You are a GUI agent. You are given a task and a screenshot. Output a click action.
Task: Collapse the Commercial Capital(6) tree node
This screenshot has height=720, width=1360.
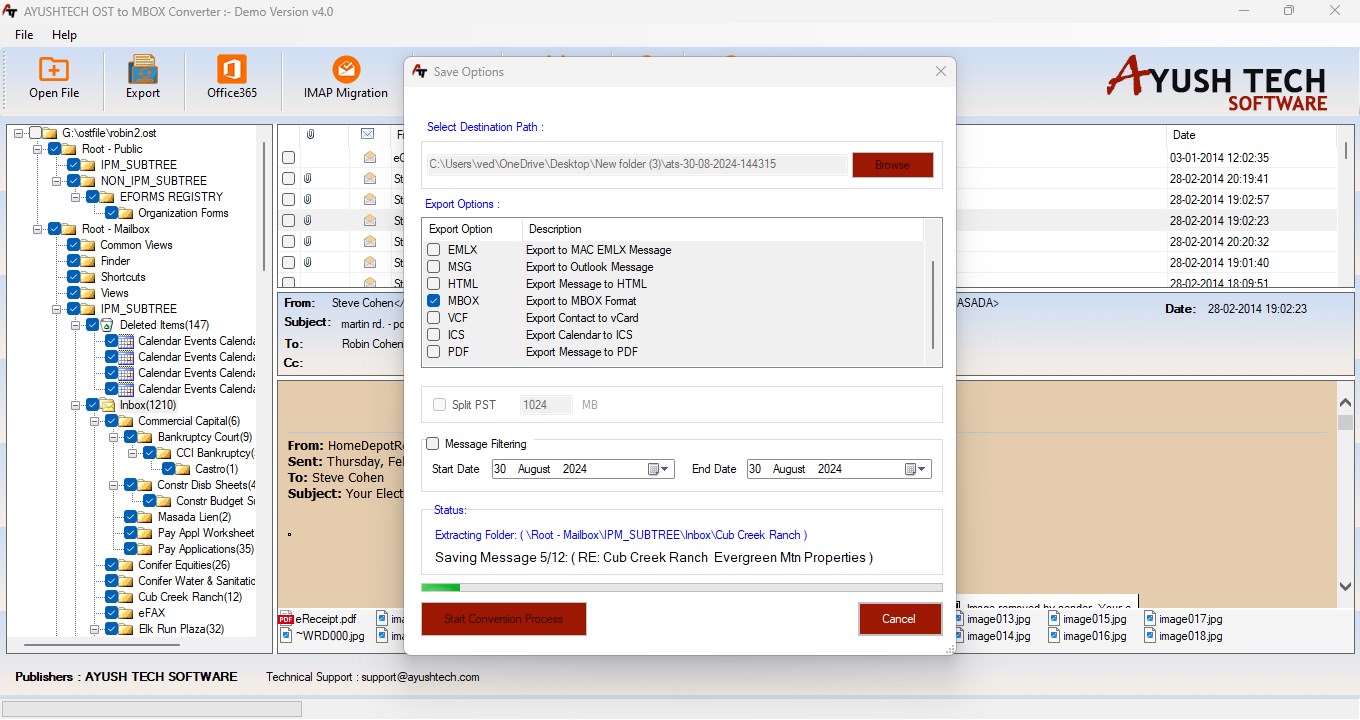point(95,421)
